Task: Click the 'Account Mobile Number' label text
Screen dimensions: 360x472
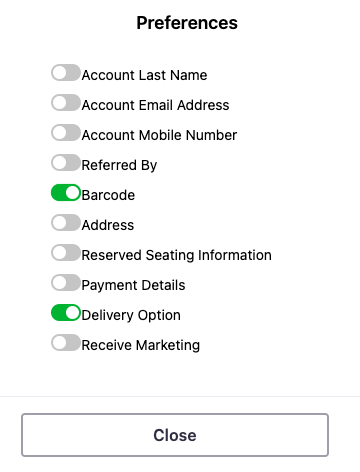Action: pos(159,135)
